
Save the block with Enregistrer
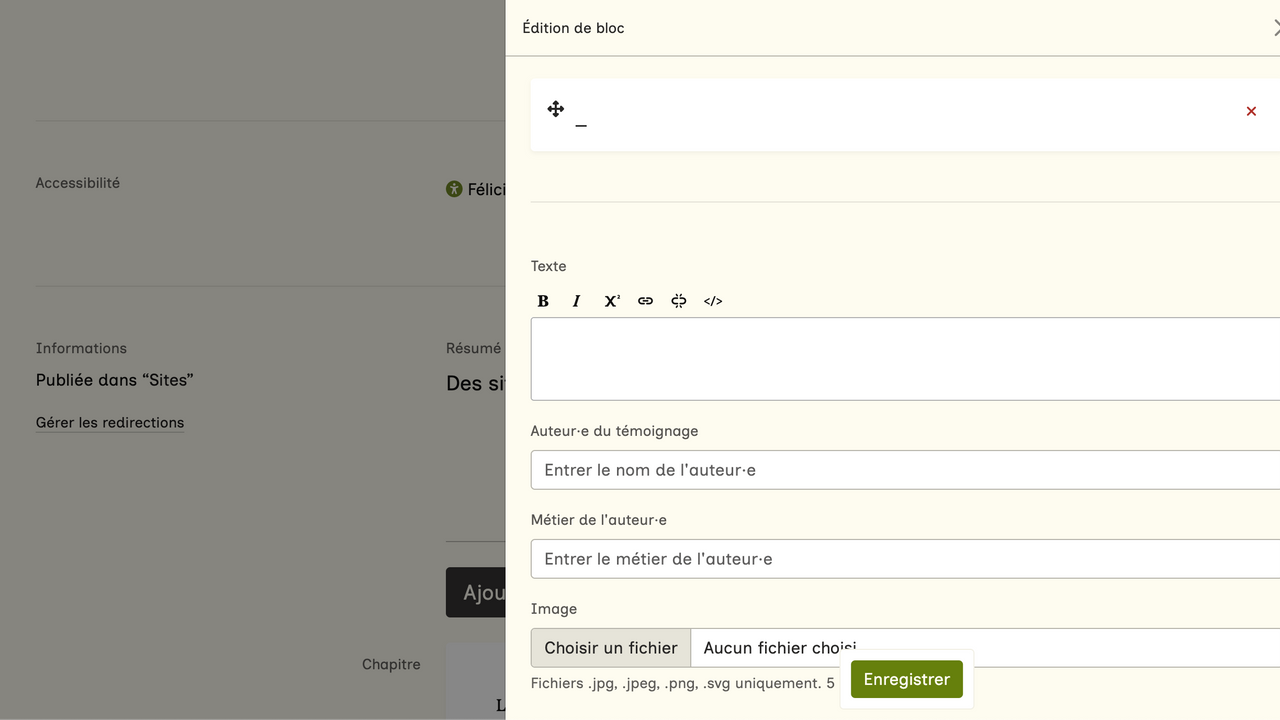[x=906, y=679]
